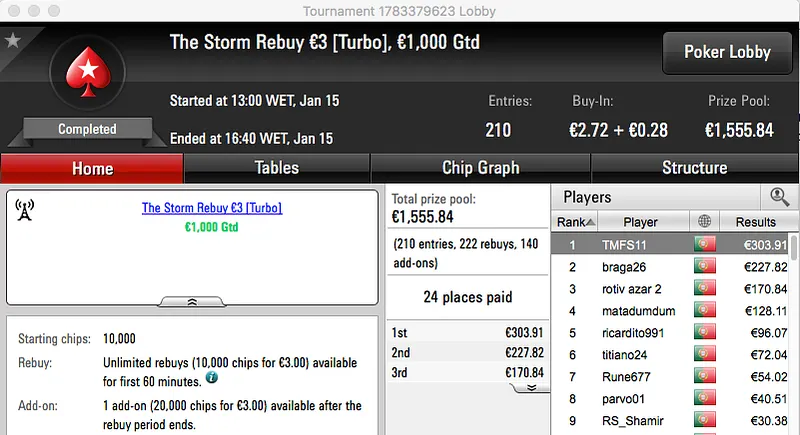Click the favorite star icon
This screenshot has height=435, width=800.
coord(13,40)
